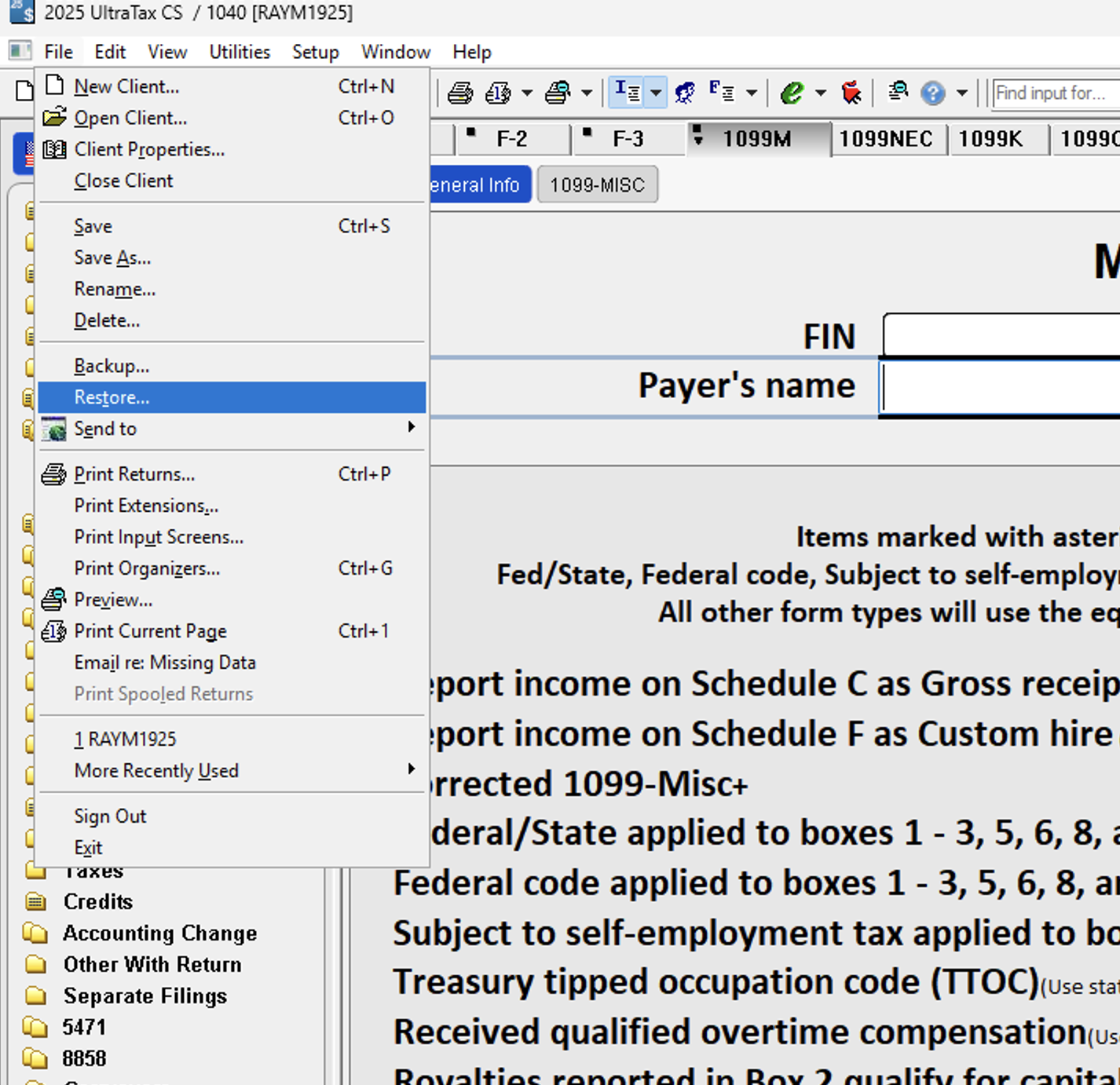Click the 'Find input for...' search box

coord(1056,93)
